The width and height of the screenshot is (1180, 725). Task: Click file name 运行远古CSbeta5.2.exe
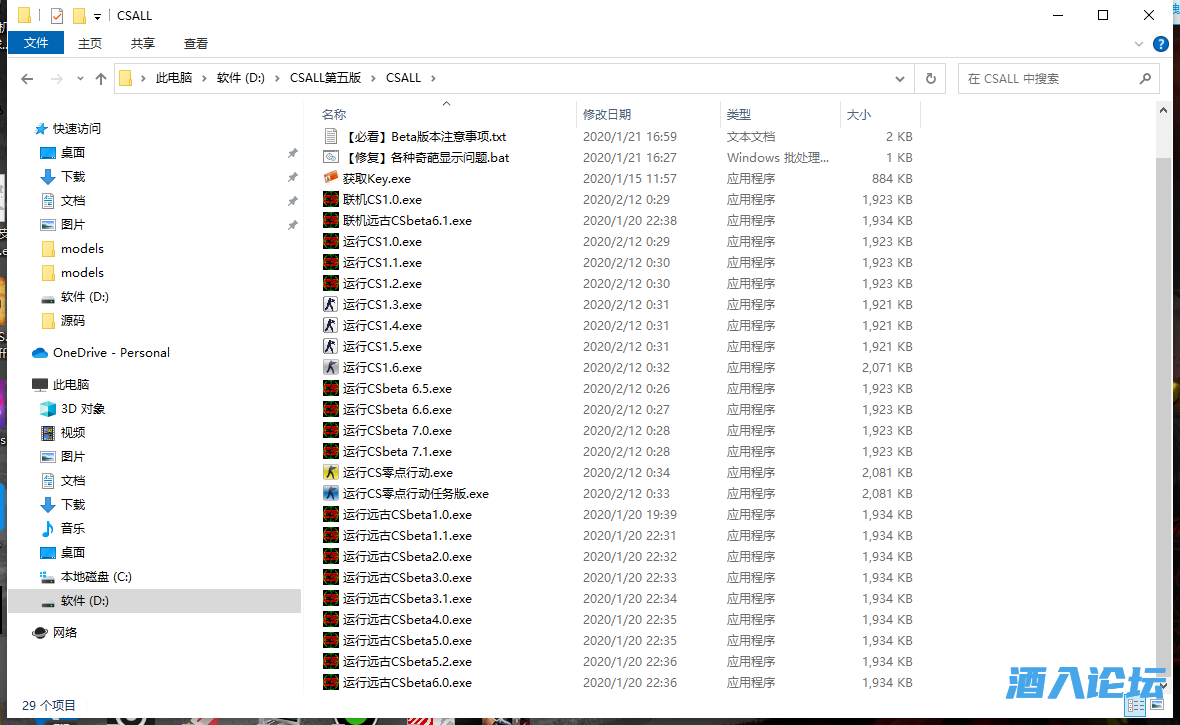[407, 662]
